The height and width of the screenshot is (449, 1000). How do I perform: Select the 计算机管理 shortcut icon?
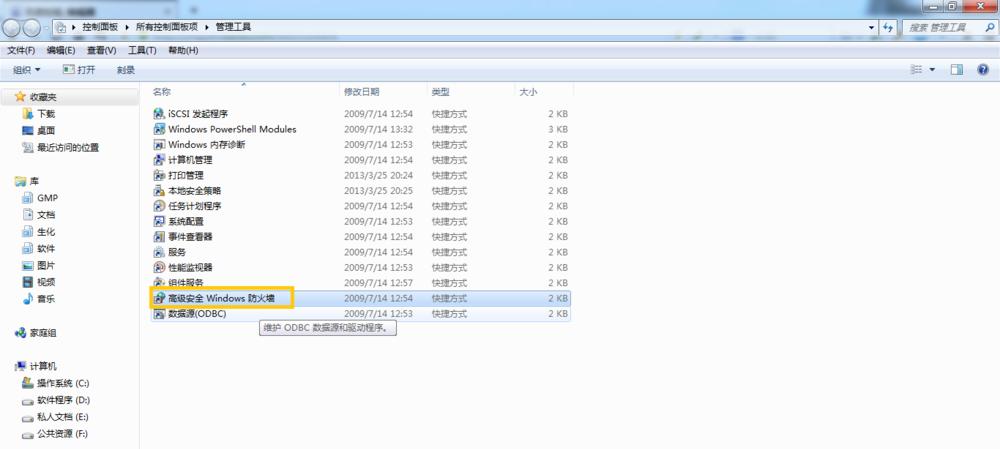coord(159,159)
